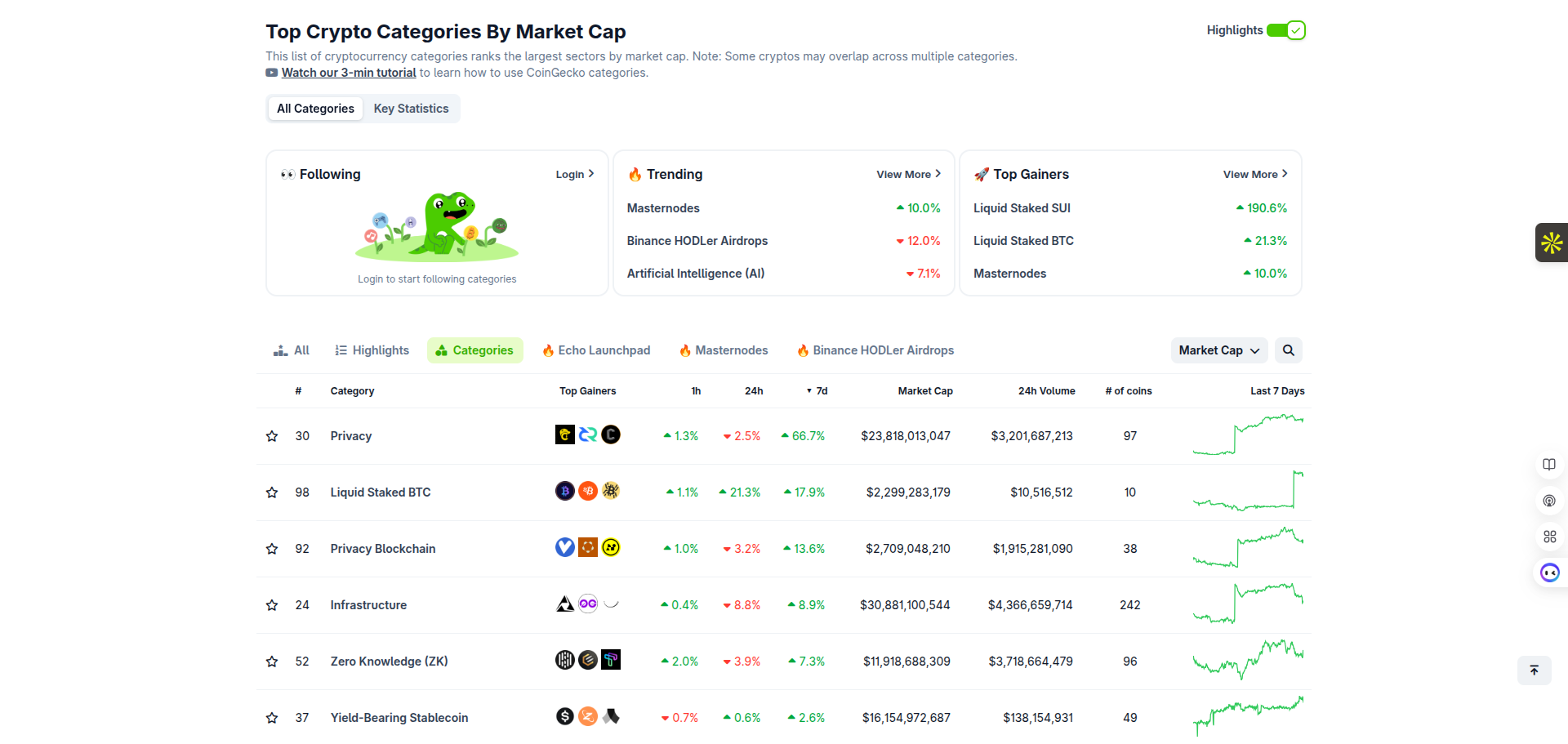Open the Watch our 3-min tutorial link
This screenshot has height=744, width=1568.
tap(349, 73)
